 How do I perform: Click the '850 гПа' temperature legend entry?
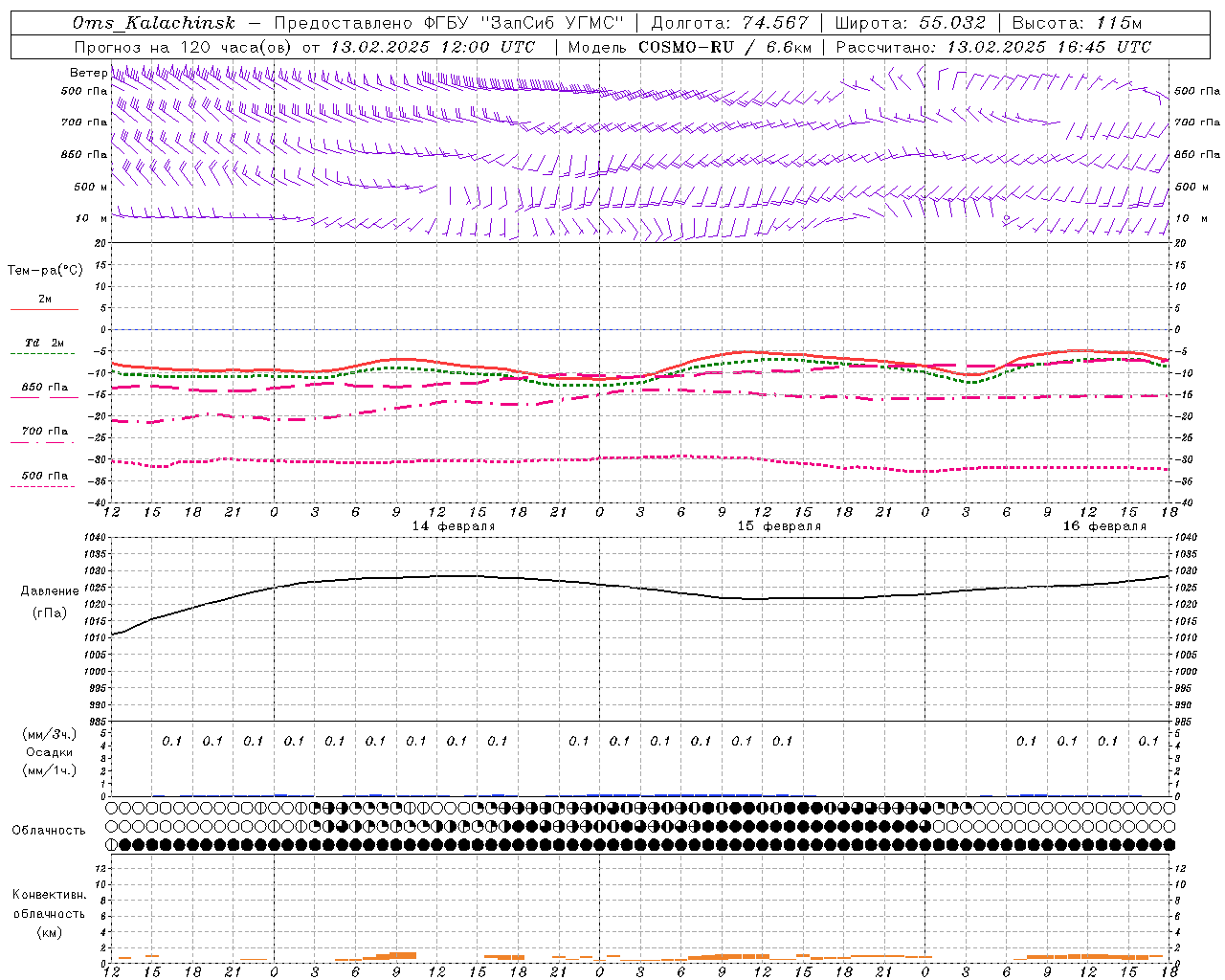tap(45, 388)
